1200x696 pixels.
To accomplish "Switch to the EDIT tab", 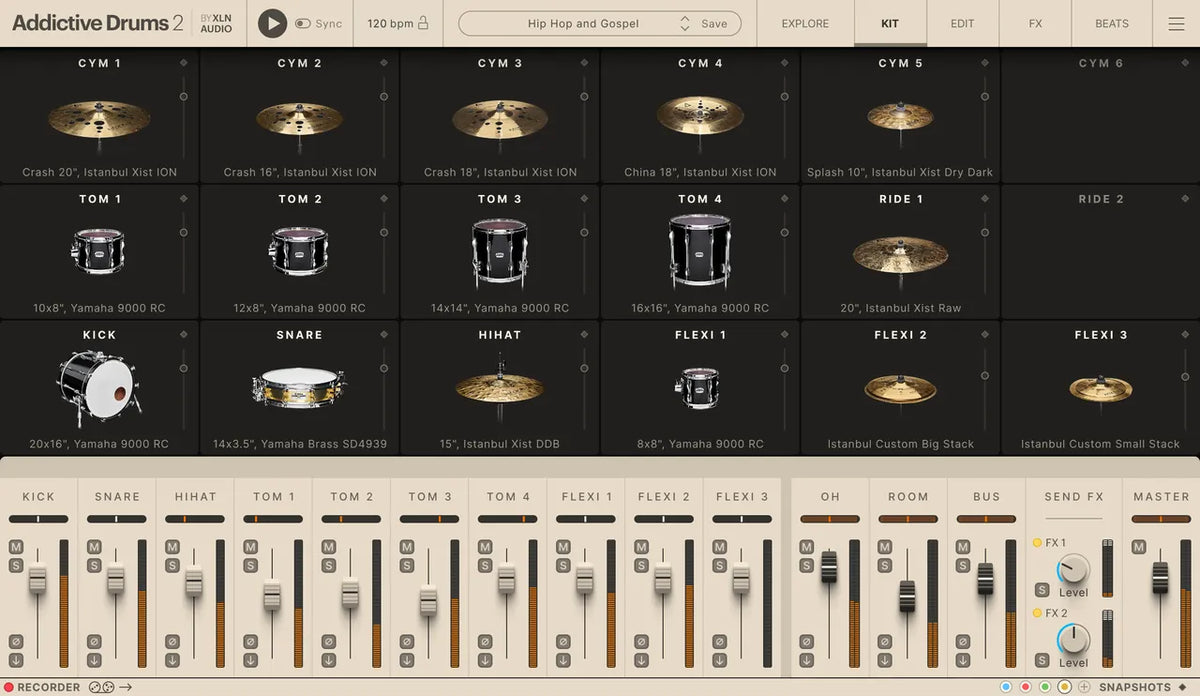I will click(961, 23).
